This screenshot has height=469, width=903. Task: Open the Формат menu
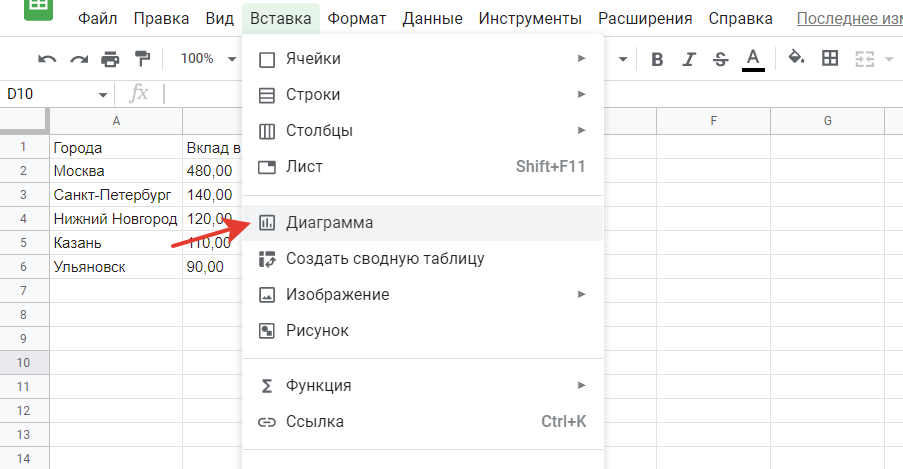click(358, 19)
